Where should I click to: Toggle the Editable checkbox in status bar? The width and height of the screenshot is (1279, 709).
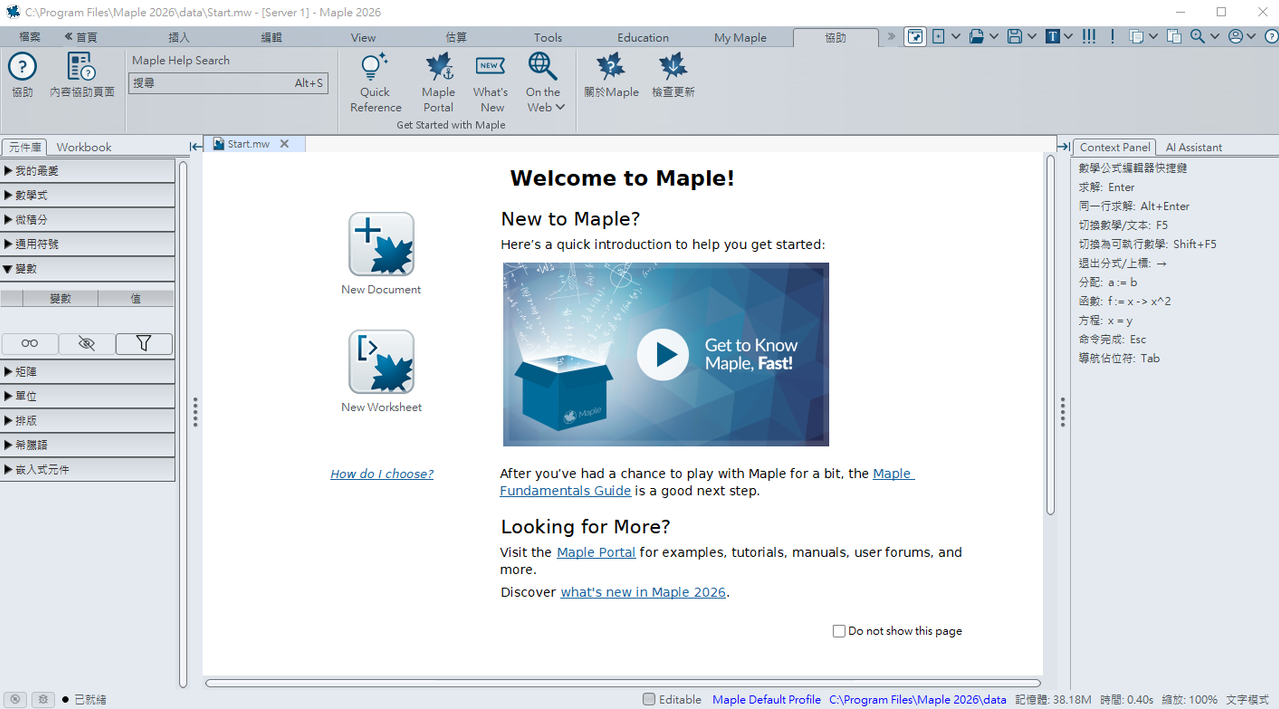(649, 700)
